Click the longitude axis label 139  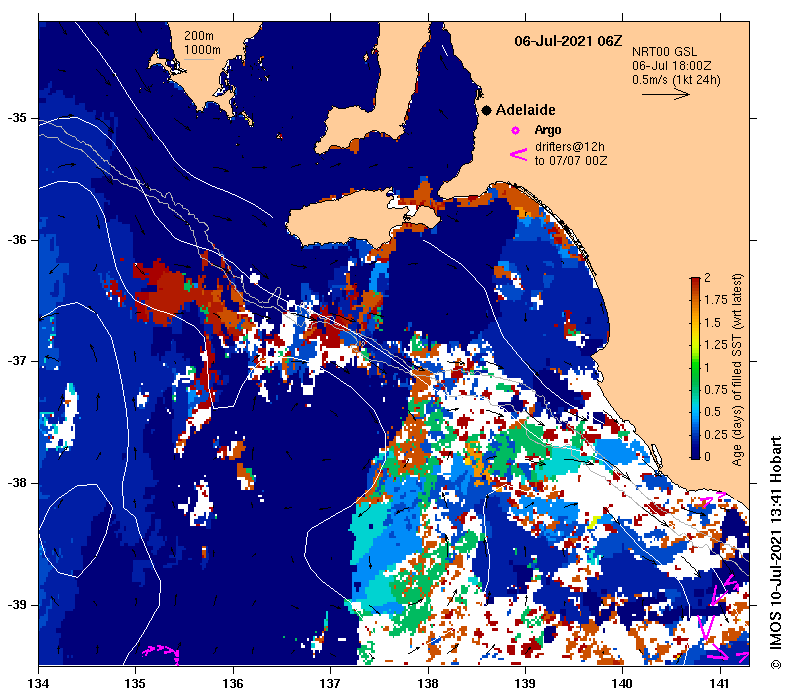tap(526, 684)
